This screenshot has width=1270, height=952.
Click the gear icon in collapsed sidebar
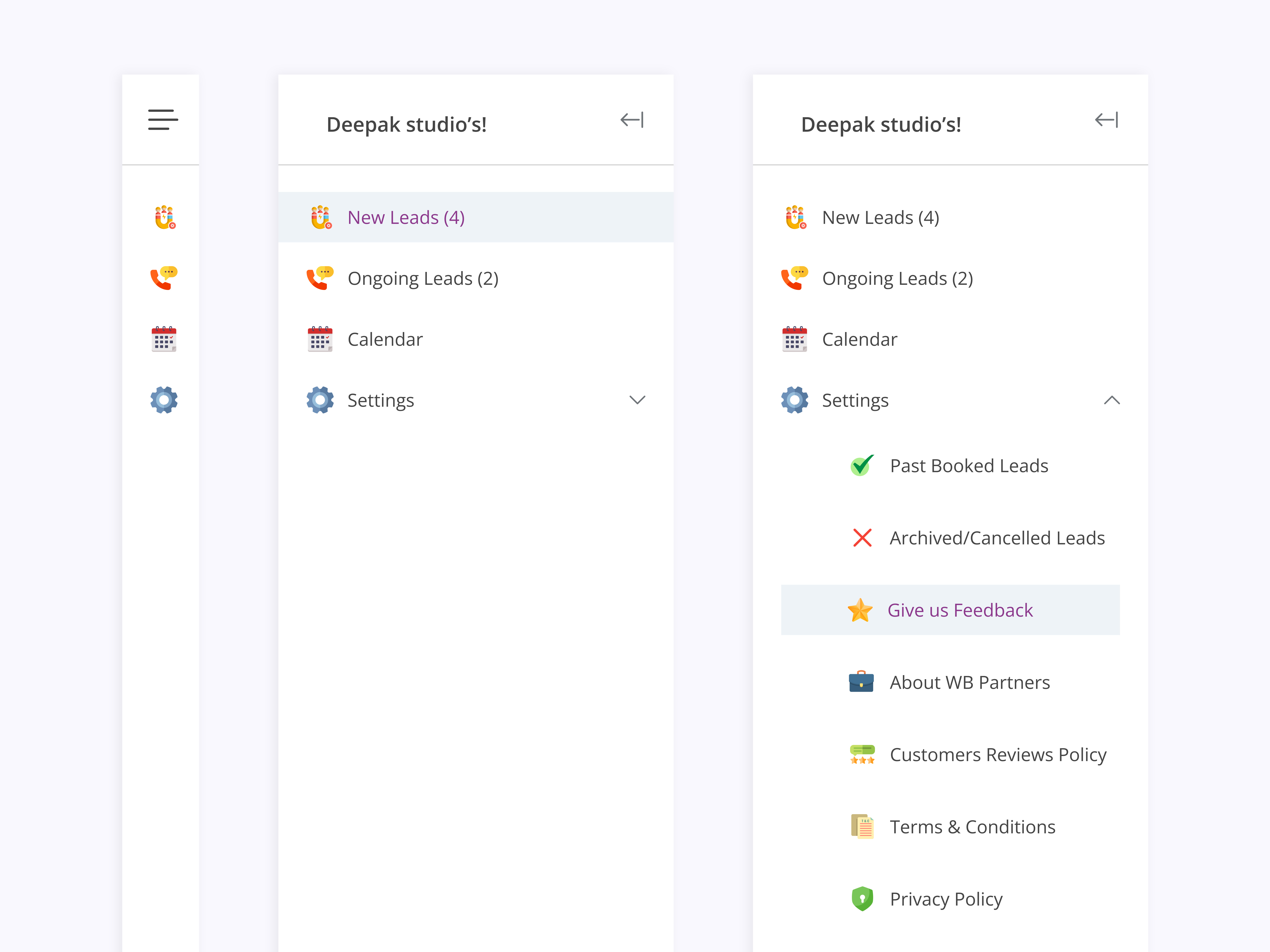click(164, 400)
